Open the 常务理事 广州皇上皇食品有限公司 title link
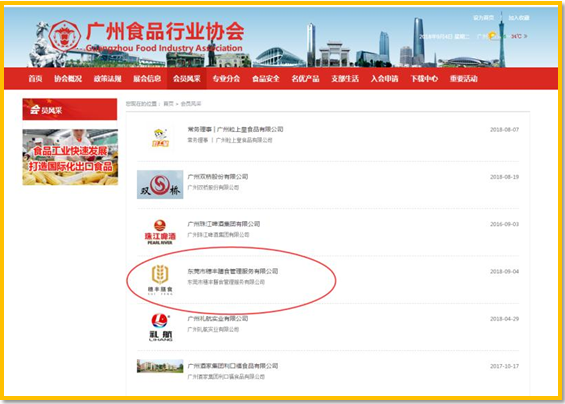The image size is (565, 404). click(235, 129)
